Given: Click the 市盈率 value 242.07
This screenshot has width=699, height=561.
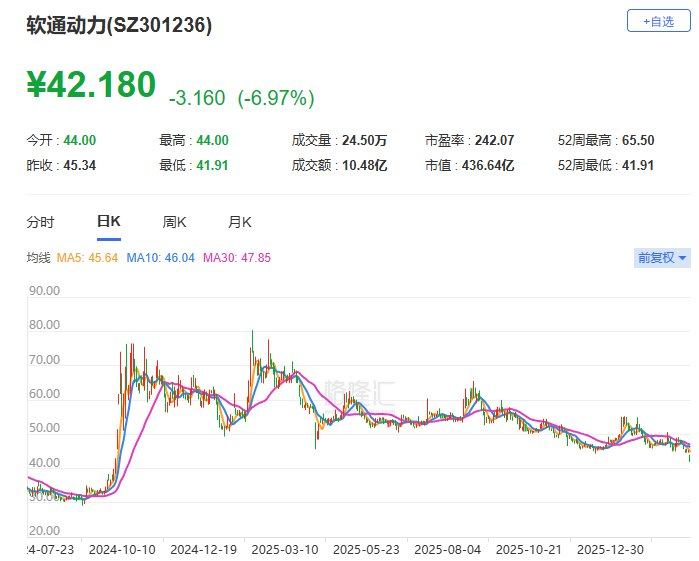Looking at the screenshot, I should tap(494, 140).
